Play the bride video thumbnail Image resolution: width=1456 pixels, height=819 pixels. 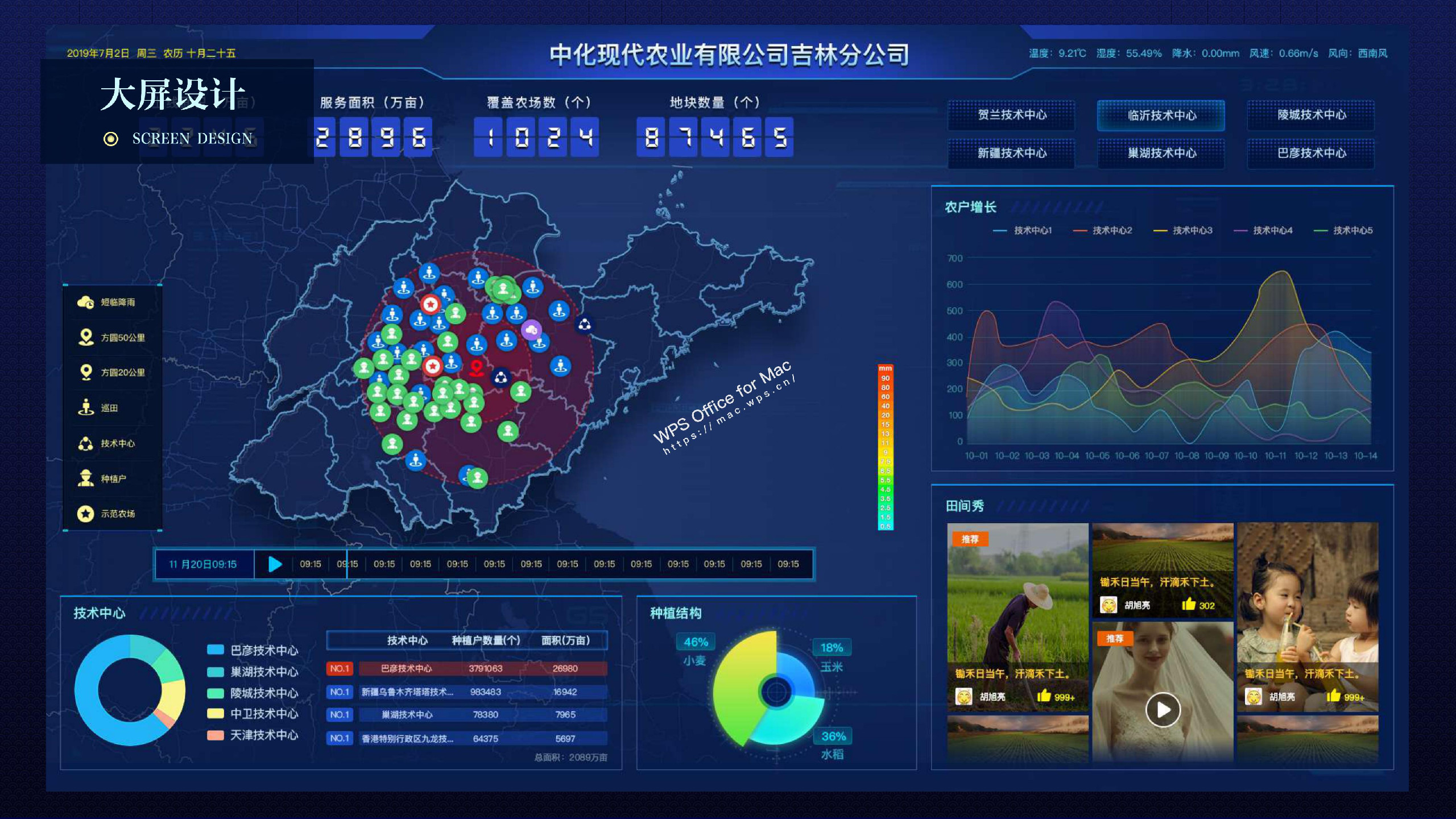1163,709
